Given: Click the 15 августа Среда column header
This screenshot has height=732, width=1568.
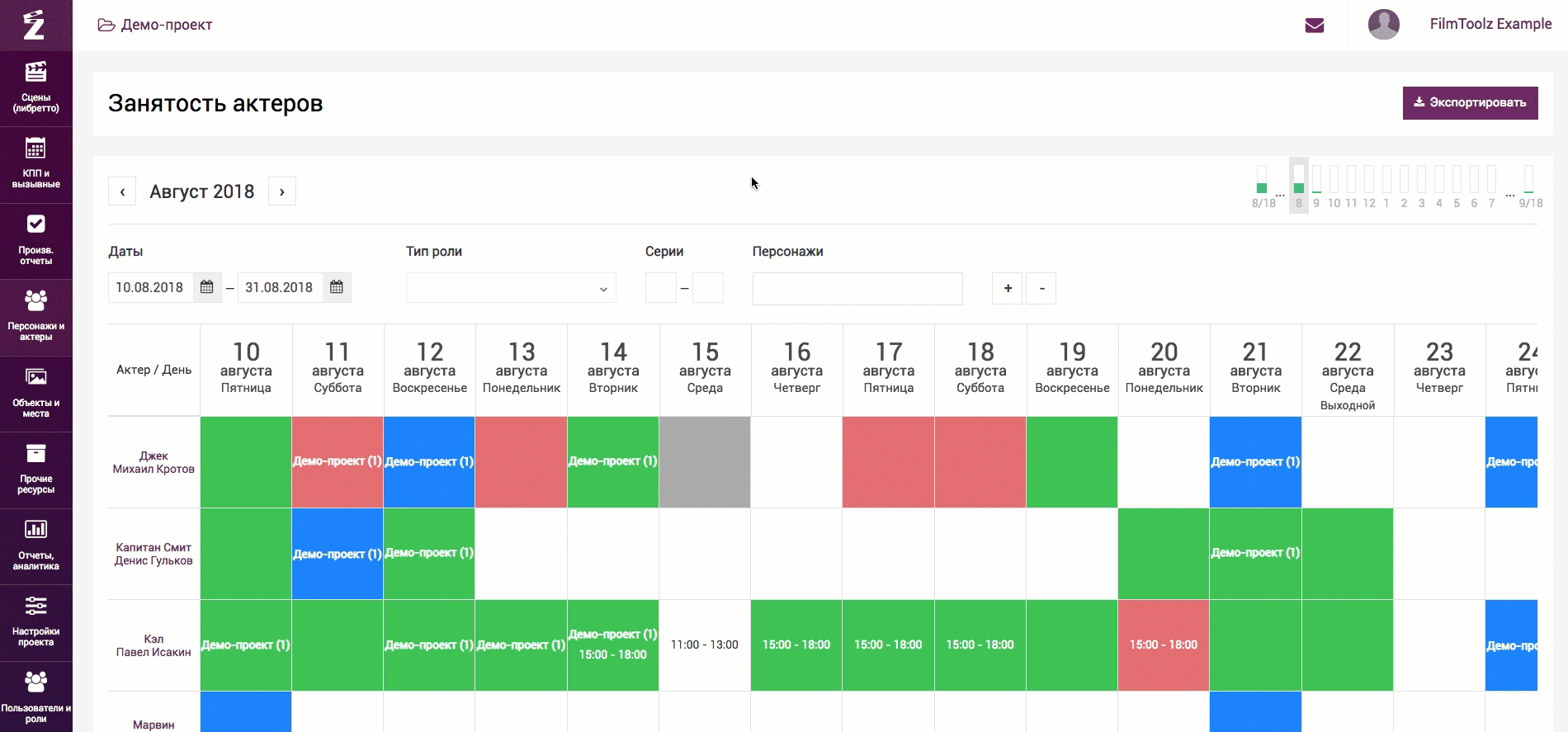Looking at the screenshot, I should coord(705,368).
